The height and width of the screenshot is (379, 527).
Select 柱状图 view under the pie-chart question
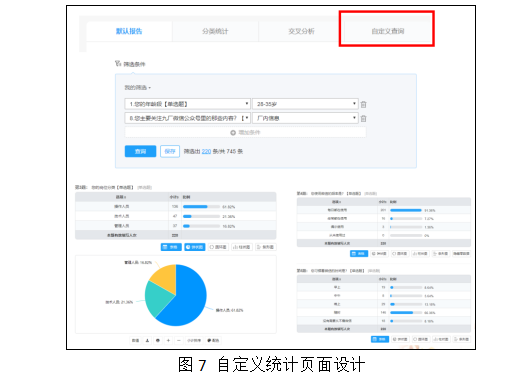click(242, 247)
